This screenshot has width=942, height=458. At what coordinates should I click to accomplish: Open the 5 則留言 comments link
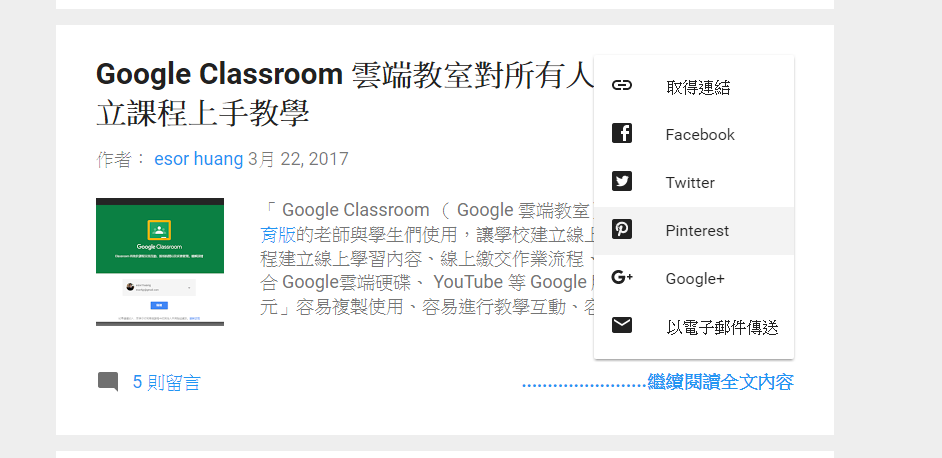pyautogui.click(x=166, y=382)
